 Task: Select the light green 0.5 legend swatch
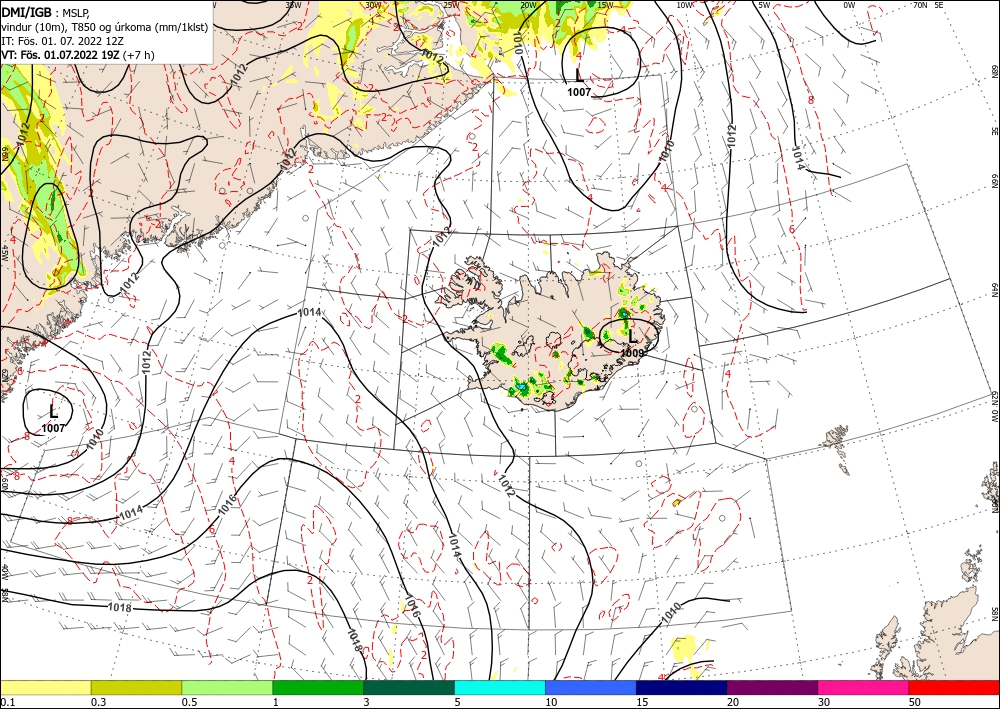227,687
